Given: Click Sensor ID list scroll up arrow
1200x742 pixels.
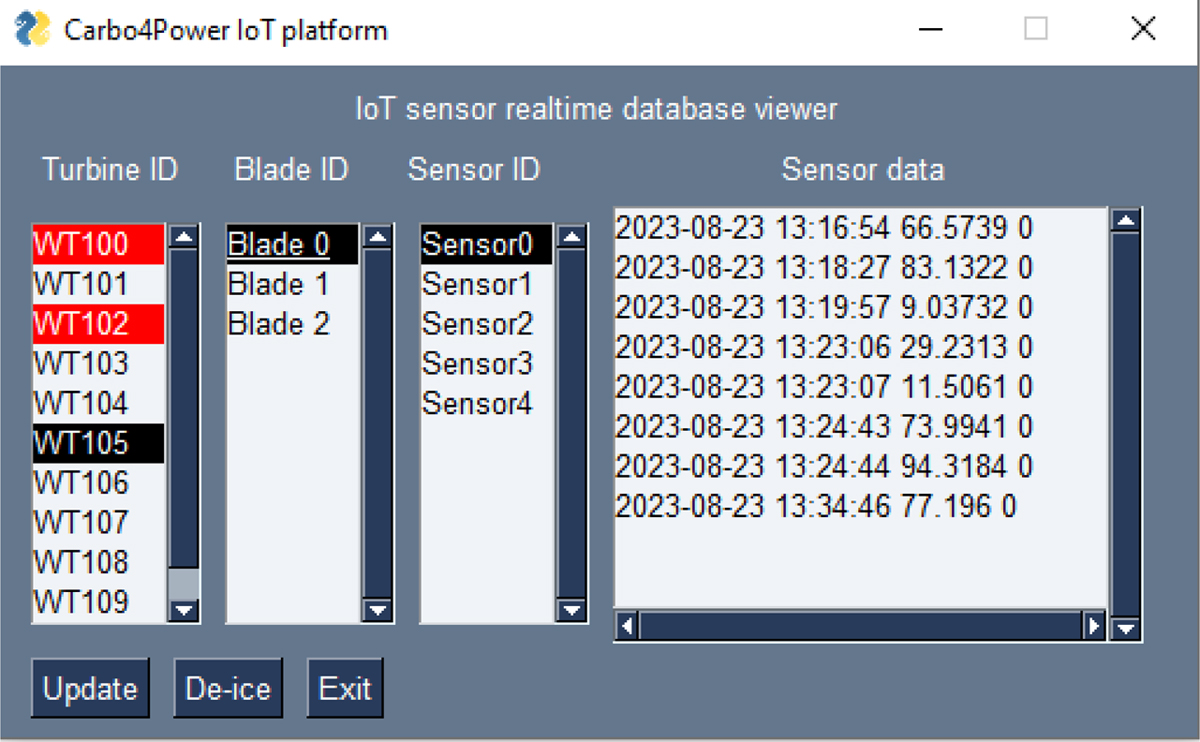Looking at the screenshot, I should tap(571, 237).
